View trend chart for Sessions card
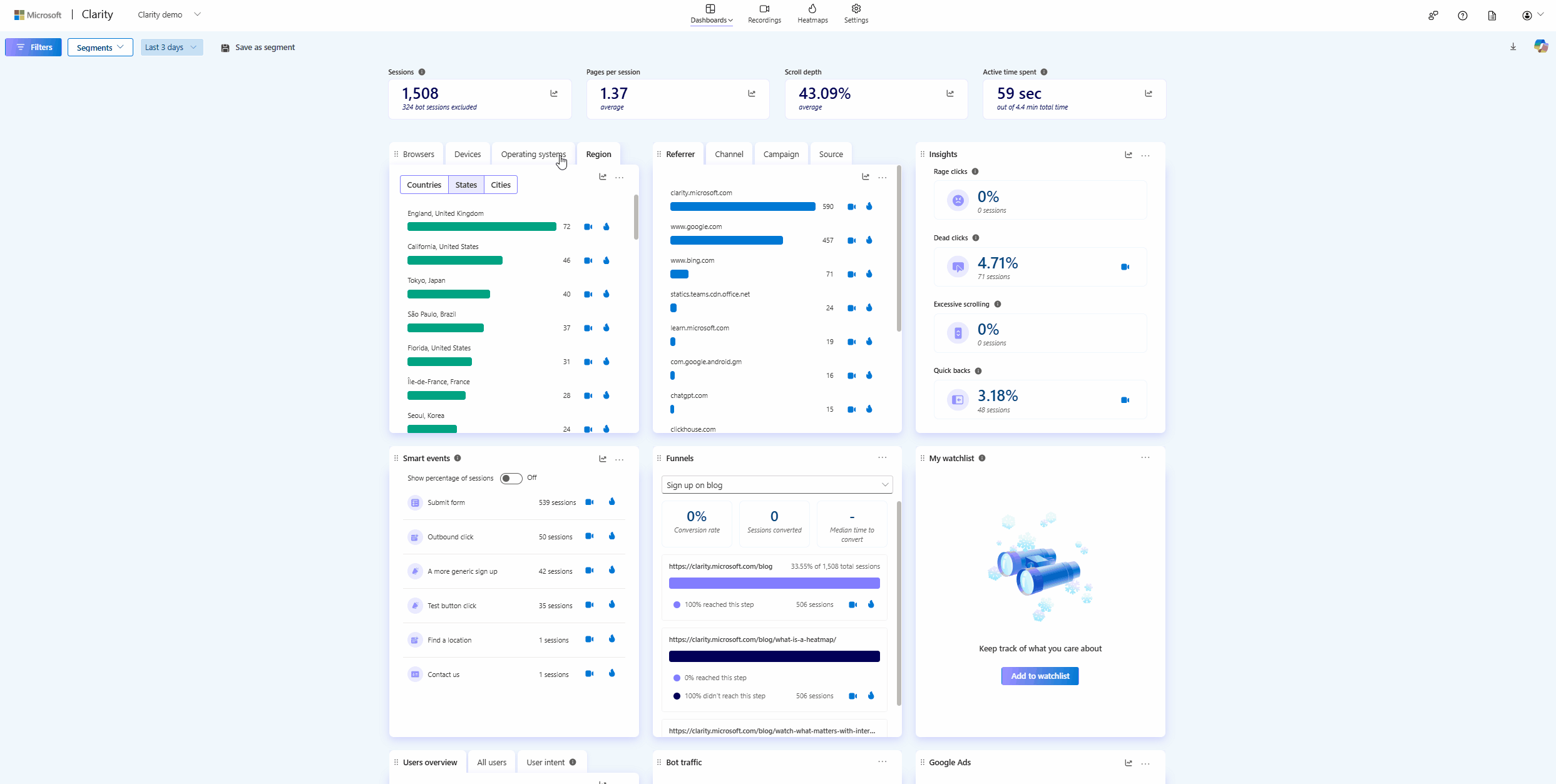Viewport: 1556px width, 784px height. pyautogui.click(x=554, y=93)
